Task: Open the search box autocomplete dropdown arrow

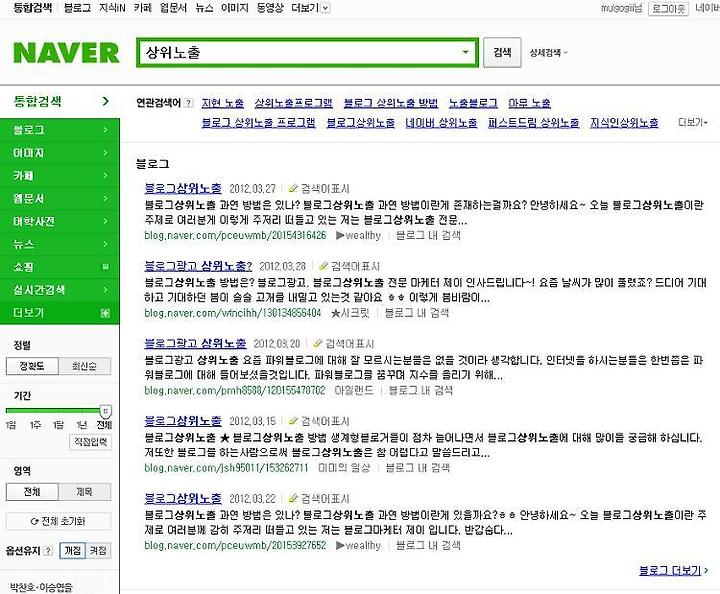Action: (465, 52)
